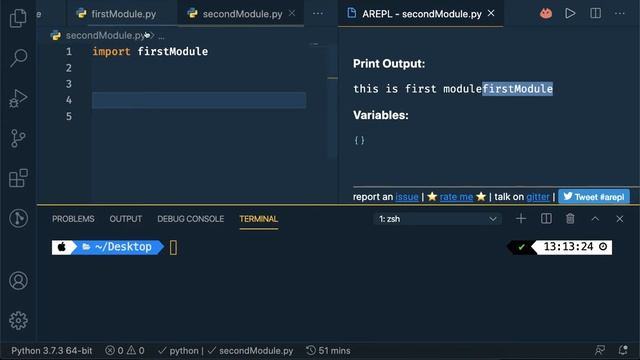Open the Accounts menu icon
This screenshot has width=640, height=360.
coord(18,281)
